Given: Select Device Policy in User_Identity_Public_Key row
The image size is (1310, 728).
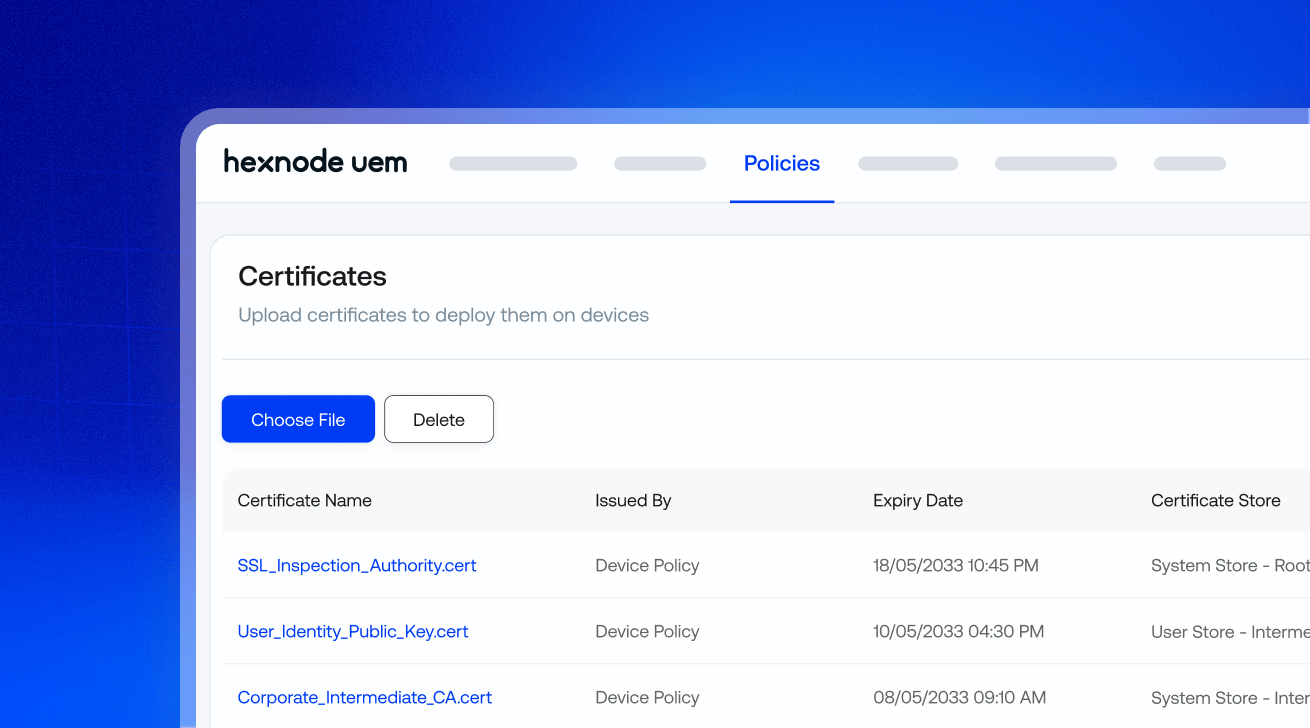Looking at the screenshot, I should pos(647,632).
